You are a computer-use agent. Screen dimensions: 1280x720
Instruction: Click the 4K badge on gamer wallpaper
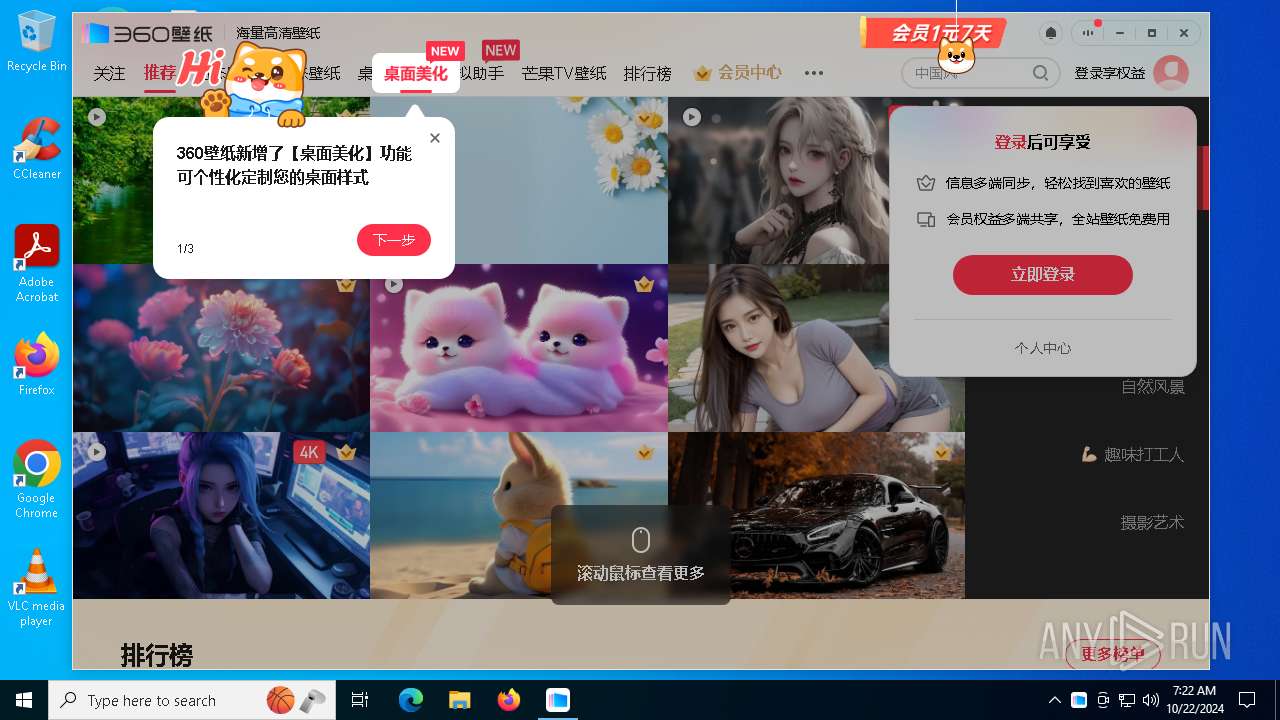[309, 452]
